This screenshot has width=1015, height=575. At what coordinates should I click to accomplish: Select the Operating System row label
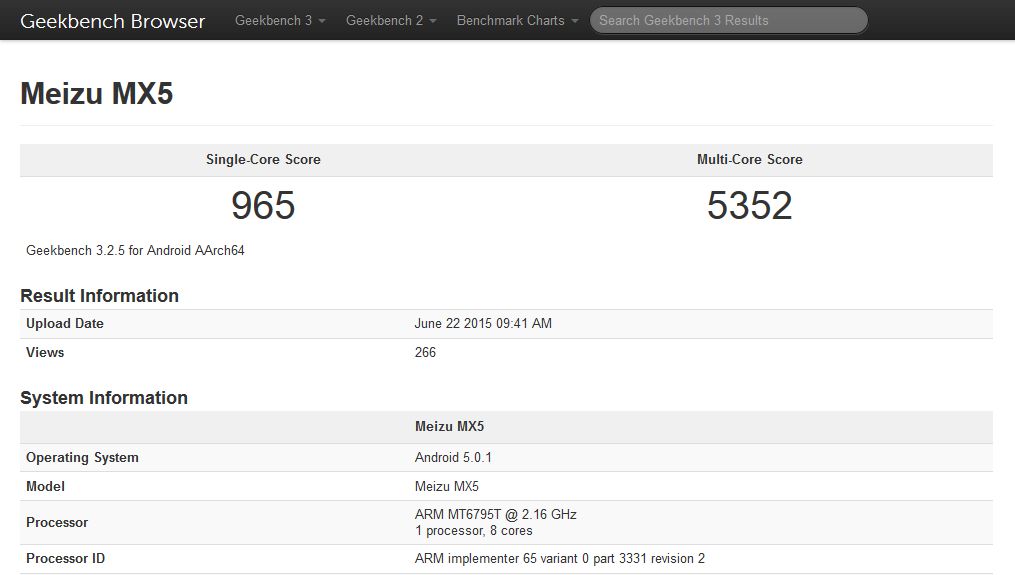tap(82, 458)
